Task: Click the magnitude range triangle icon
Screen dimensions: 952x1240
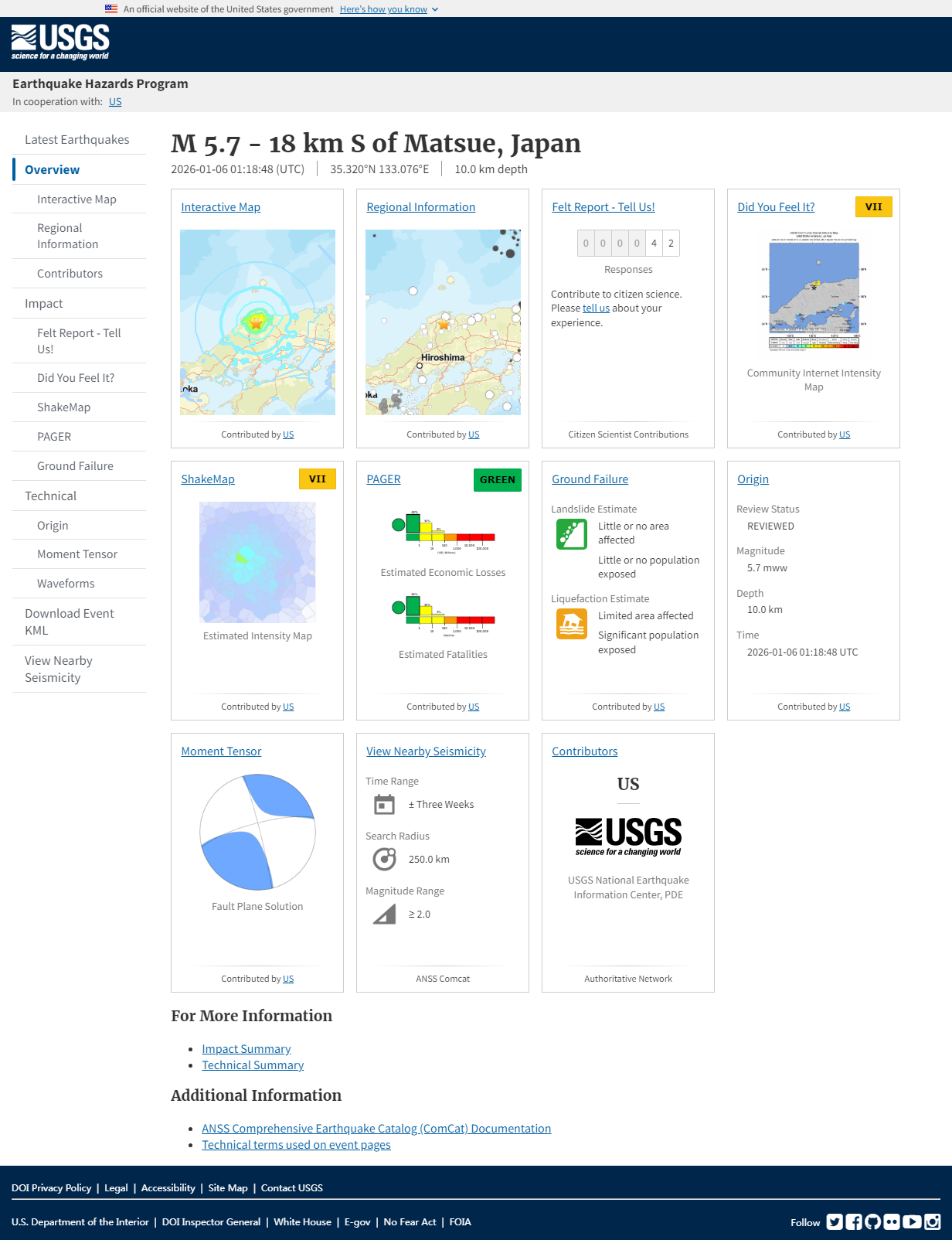Action: 384,915
